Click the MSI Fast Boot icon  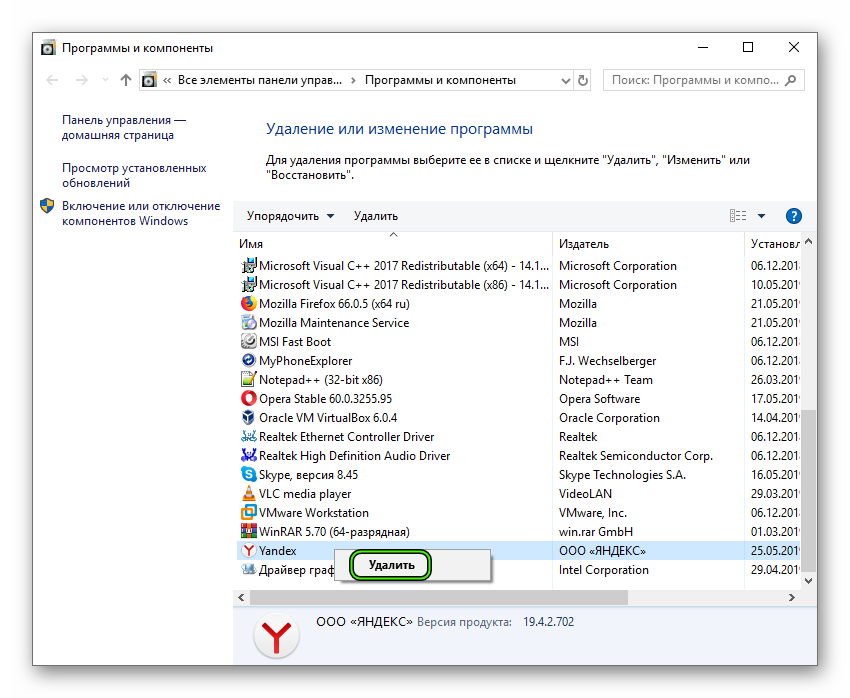[x=248, y=341]
